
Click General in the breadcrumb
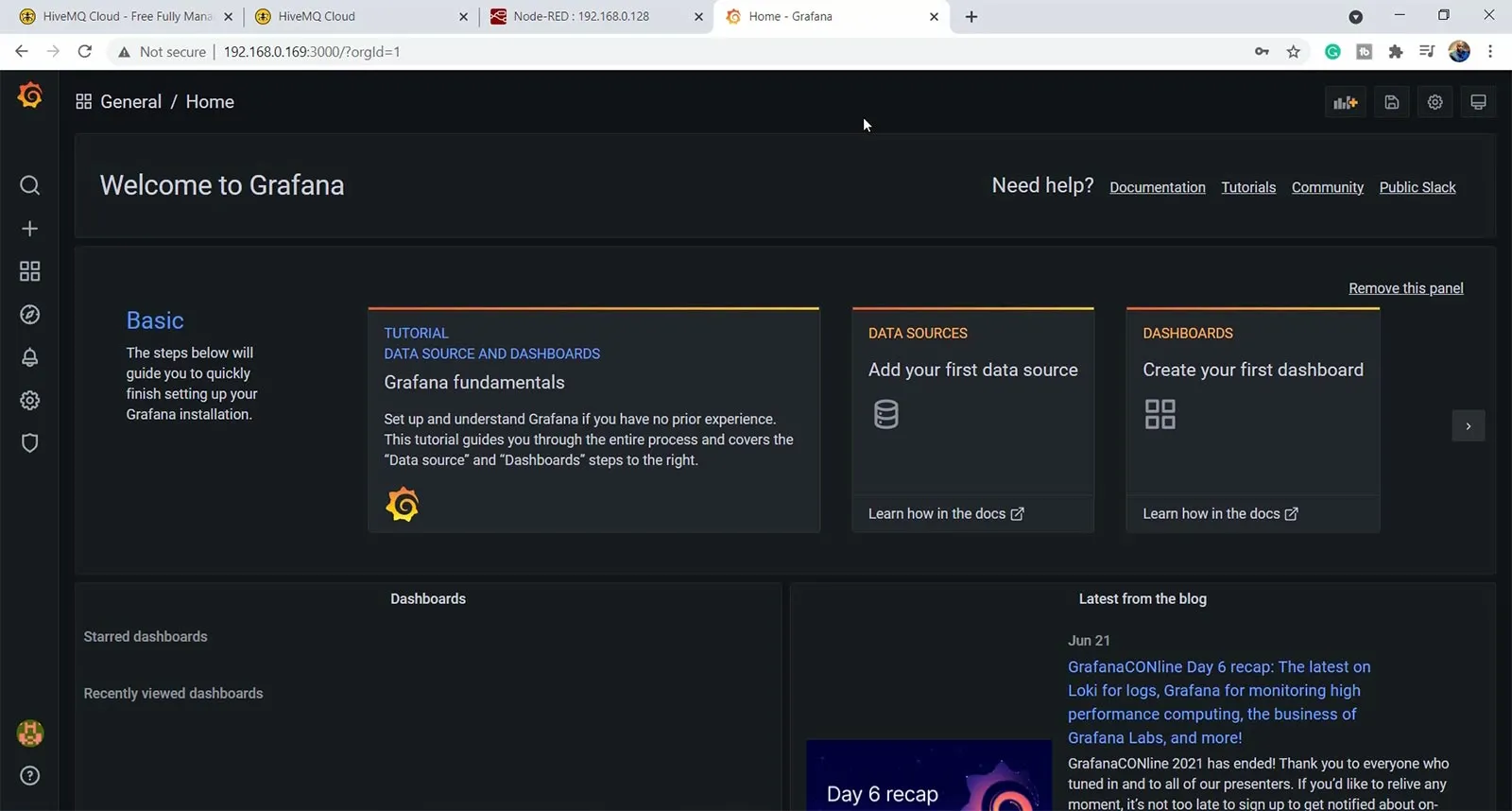click(x=131, y=102)
